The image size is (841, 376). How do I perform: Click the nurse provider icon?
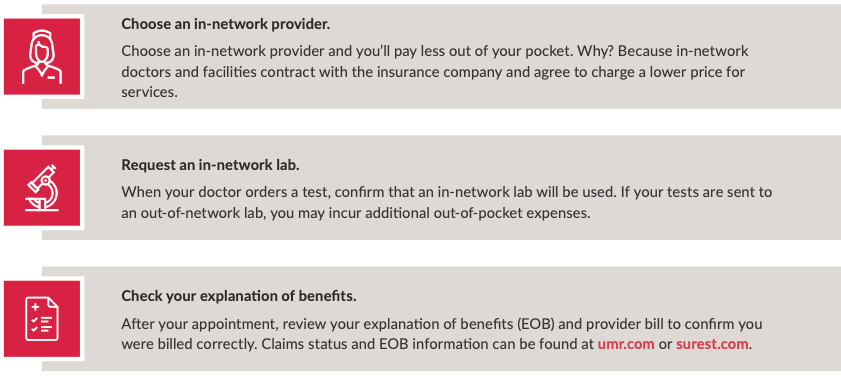coord(42,56)
